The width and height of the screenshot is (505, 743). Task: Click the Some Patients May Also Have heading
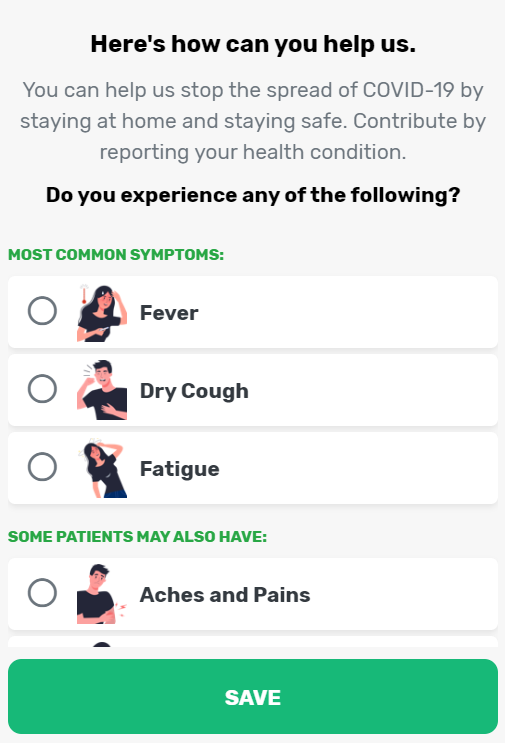[x=137, y=536]
